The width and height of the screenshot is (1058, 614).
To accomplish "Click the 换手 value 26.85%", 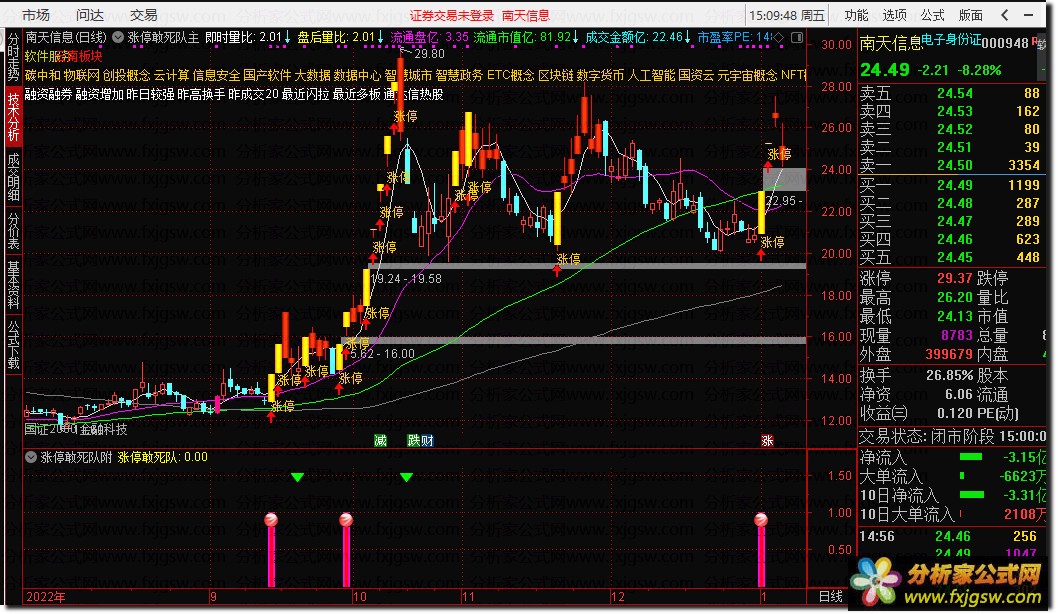I will tap(949, 375).
